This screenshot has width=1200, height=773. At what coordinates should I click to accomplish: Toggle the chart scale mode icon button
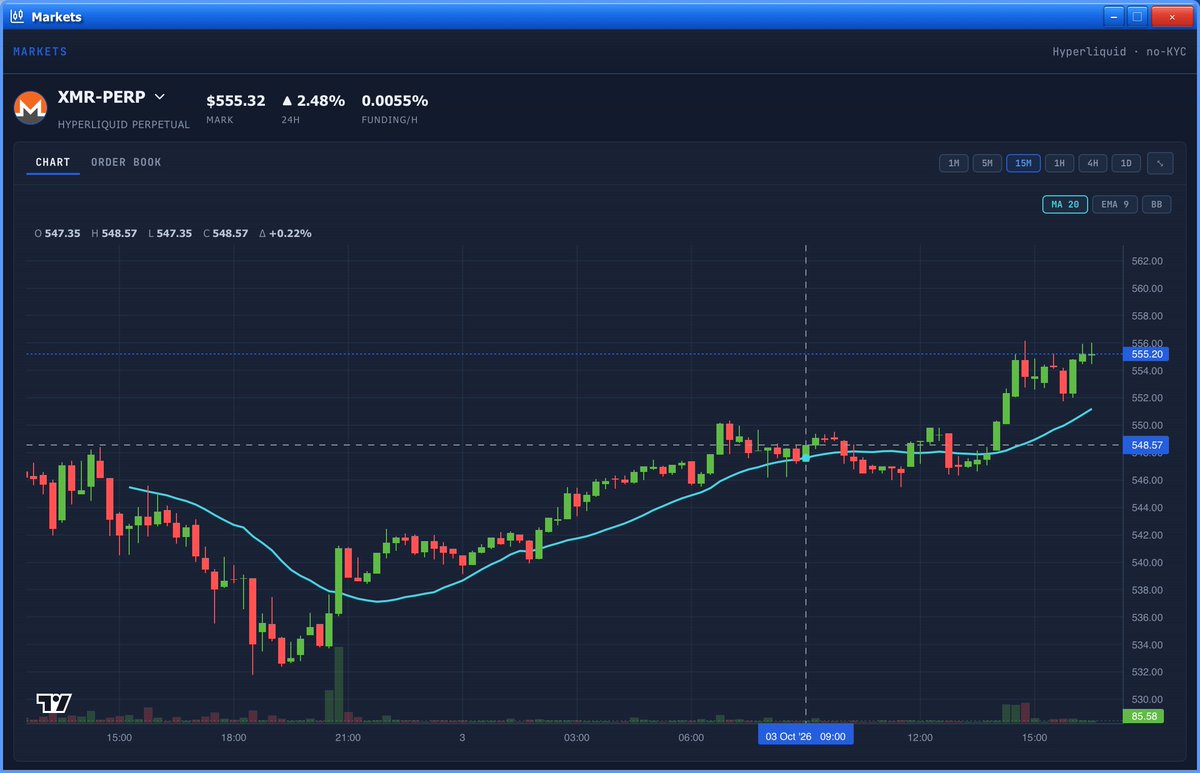(1161, 163)
